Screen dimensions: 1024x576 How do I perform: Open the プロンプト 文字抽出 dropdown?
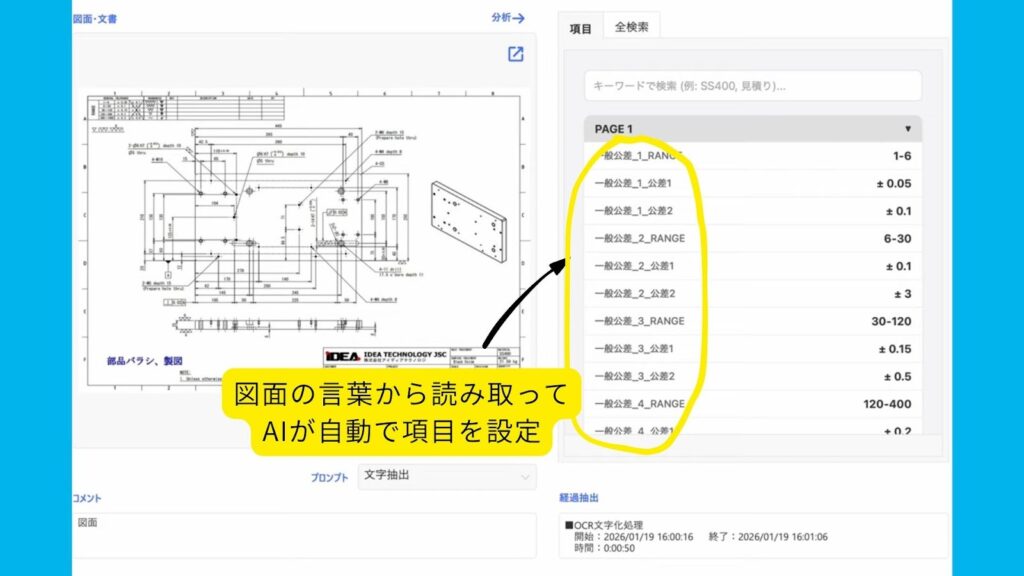tap(446, 476)
